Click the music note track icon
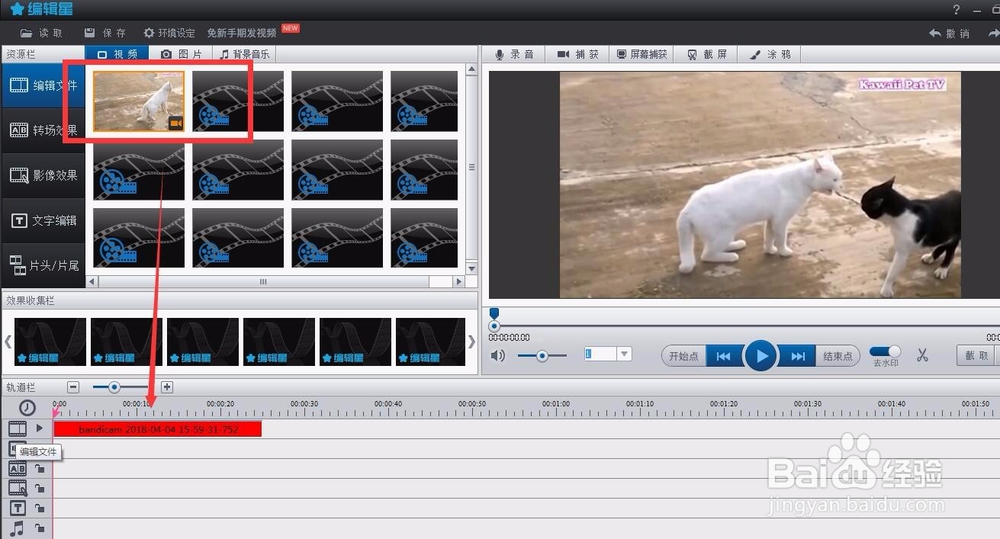Screen dimensions: 1000x539 [17, 528]
